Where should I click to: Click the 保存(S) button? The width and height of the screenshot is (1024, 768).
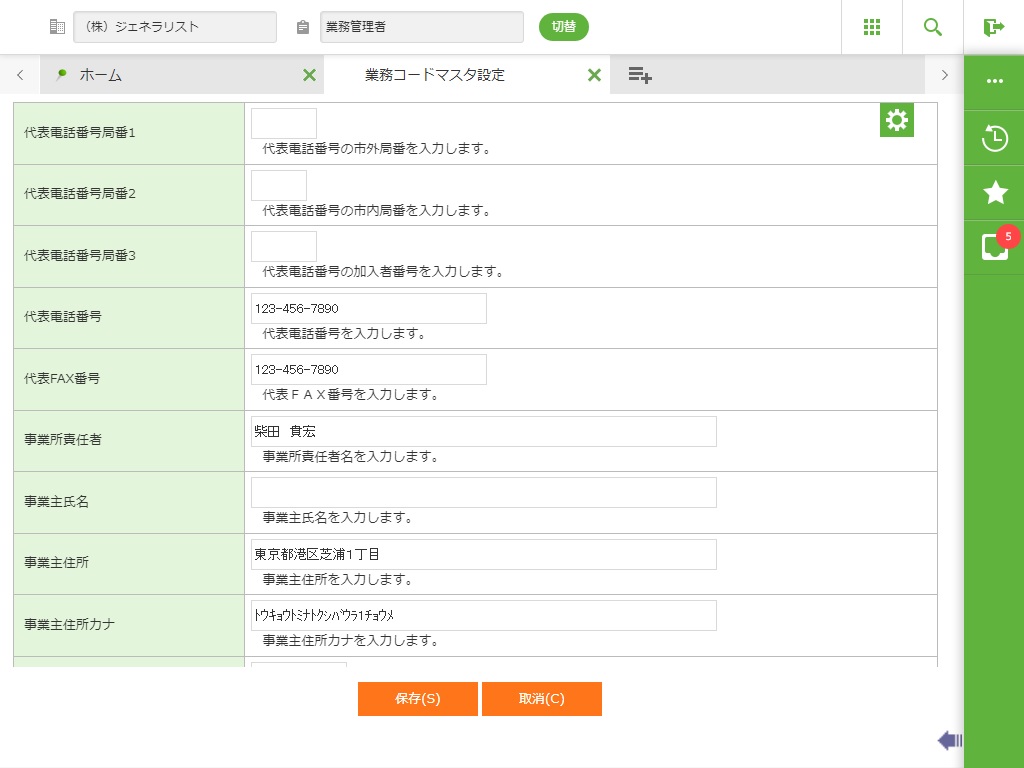coord(418,699)
